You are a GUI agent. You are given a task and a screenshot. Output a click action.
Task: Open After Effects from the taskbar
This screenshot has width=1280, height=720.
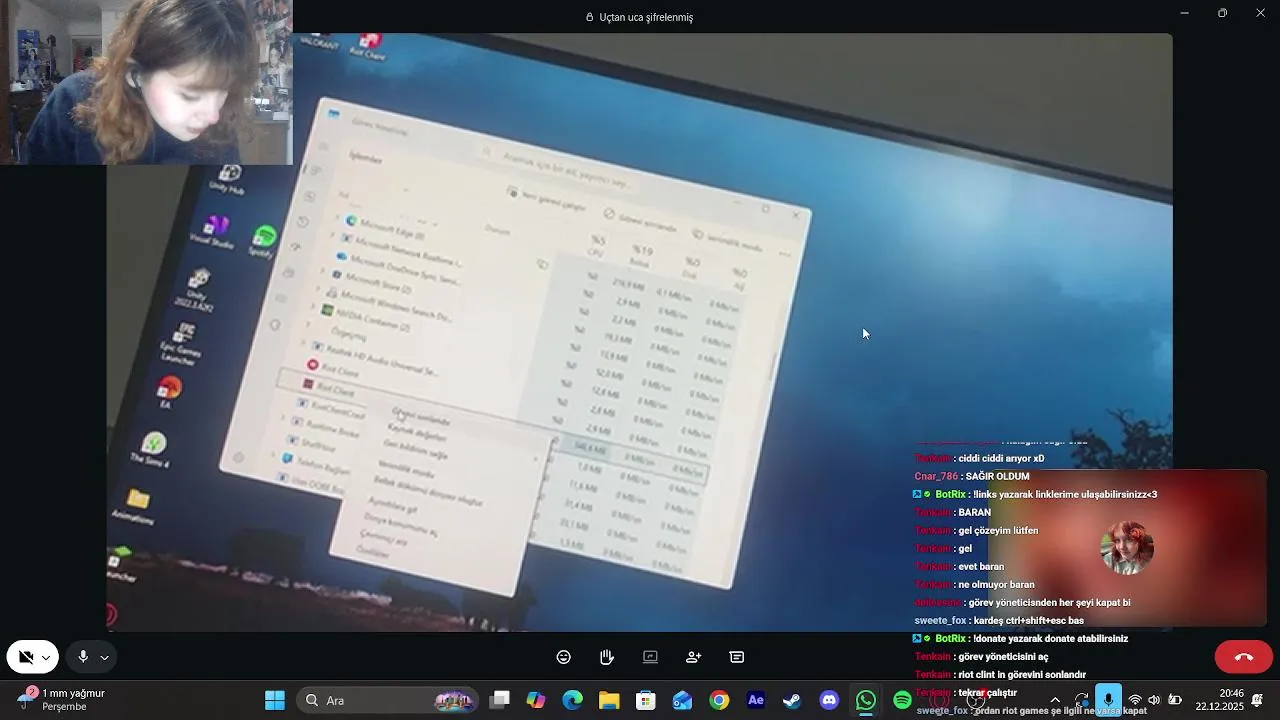point(756,700)
